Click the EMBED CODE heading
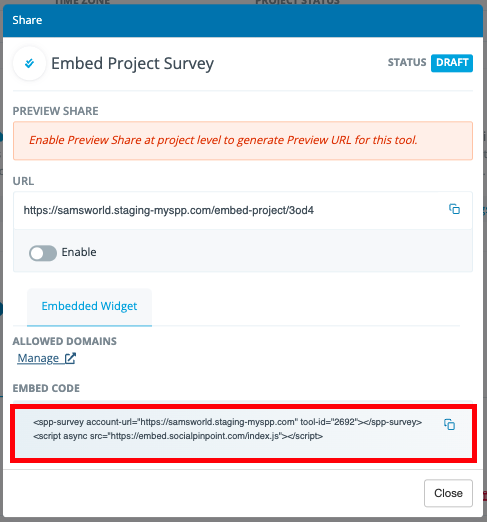 (x=46, y=388)
